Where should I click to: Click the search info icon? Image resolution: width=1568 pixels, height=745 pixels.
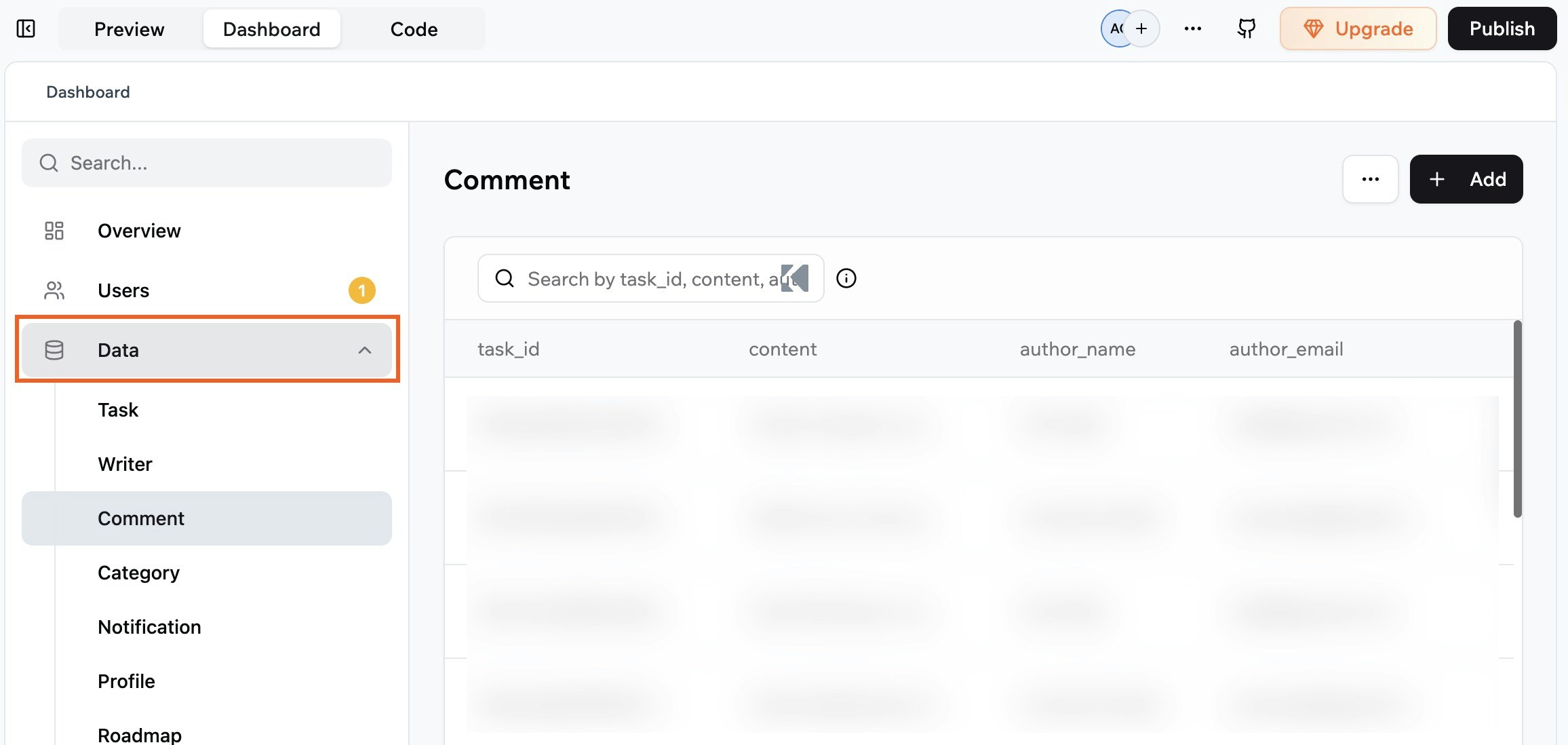846,278
